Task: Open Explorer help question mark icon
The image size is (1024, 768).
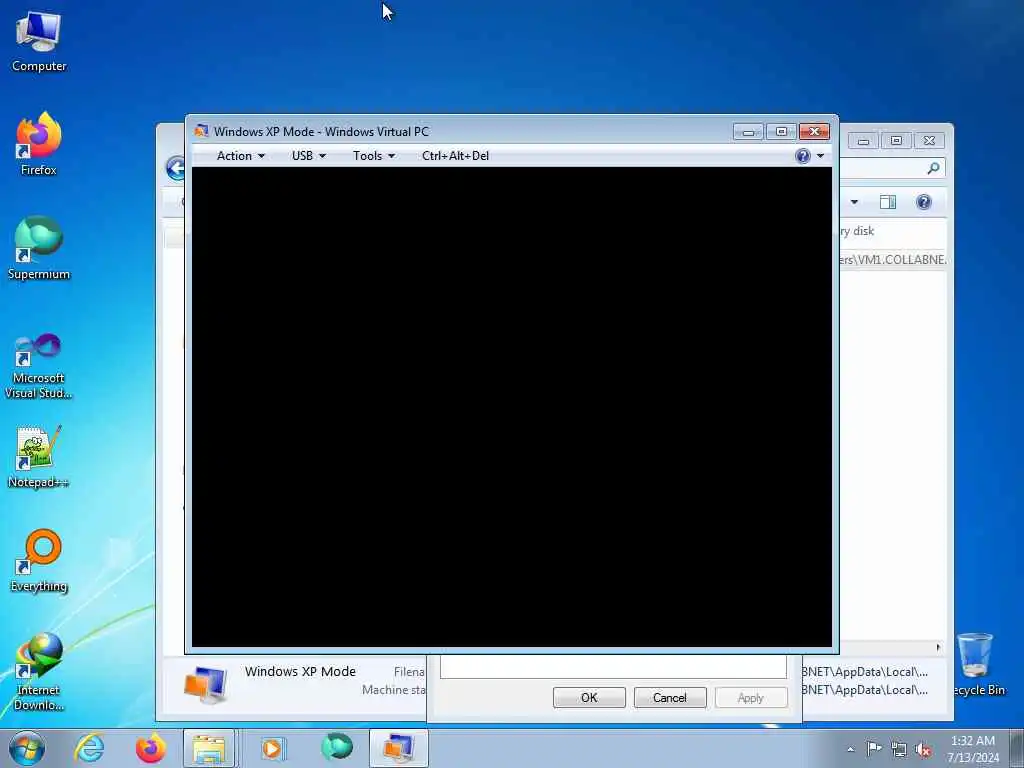Action: 923,202
